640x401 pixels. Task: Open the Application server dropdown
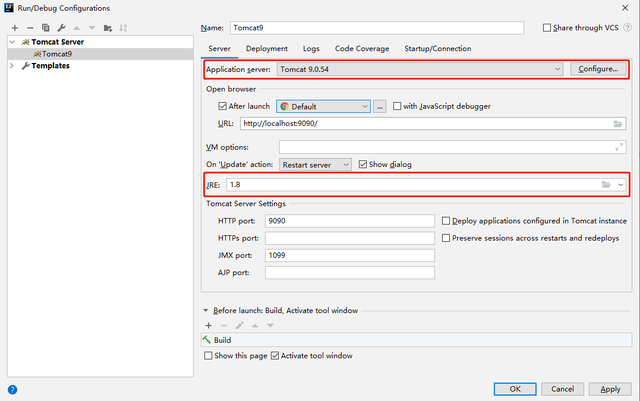coord(557,69)
